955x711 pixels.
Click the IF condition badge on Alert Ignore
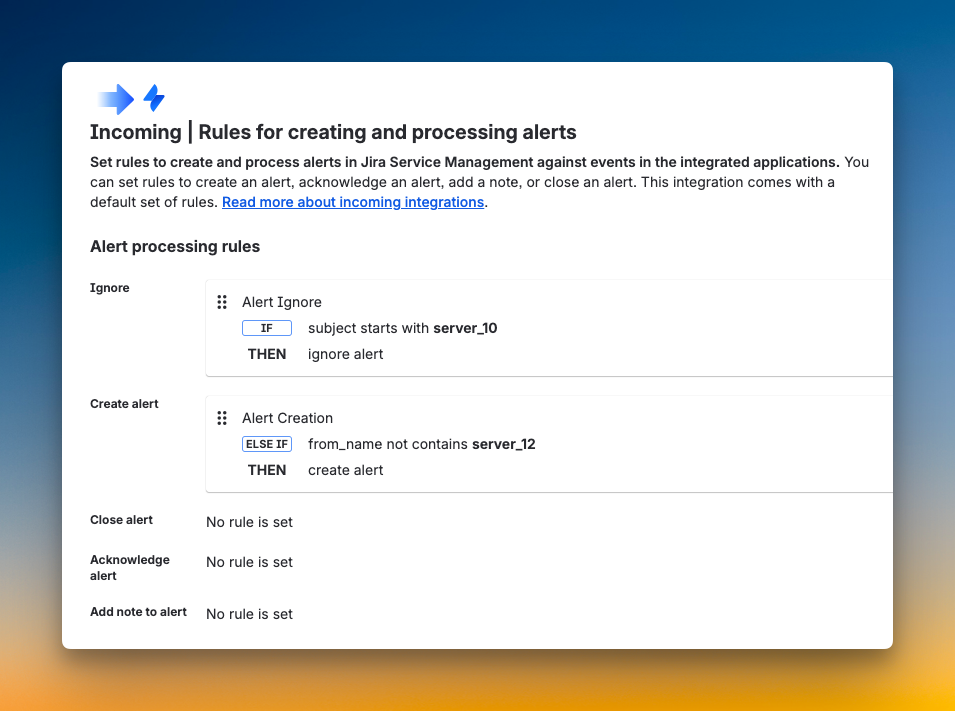click(x=267, y=327)
